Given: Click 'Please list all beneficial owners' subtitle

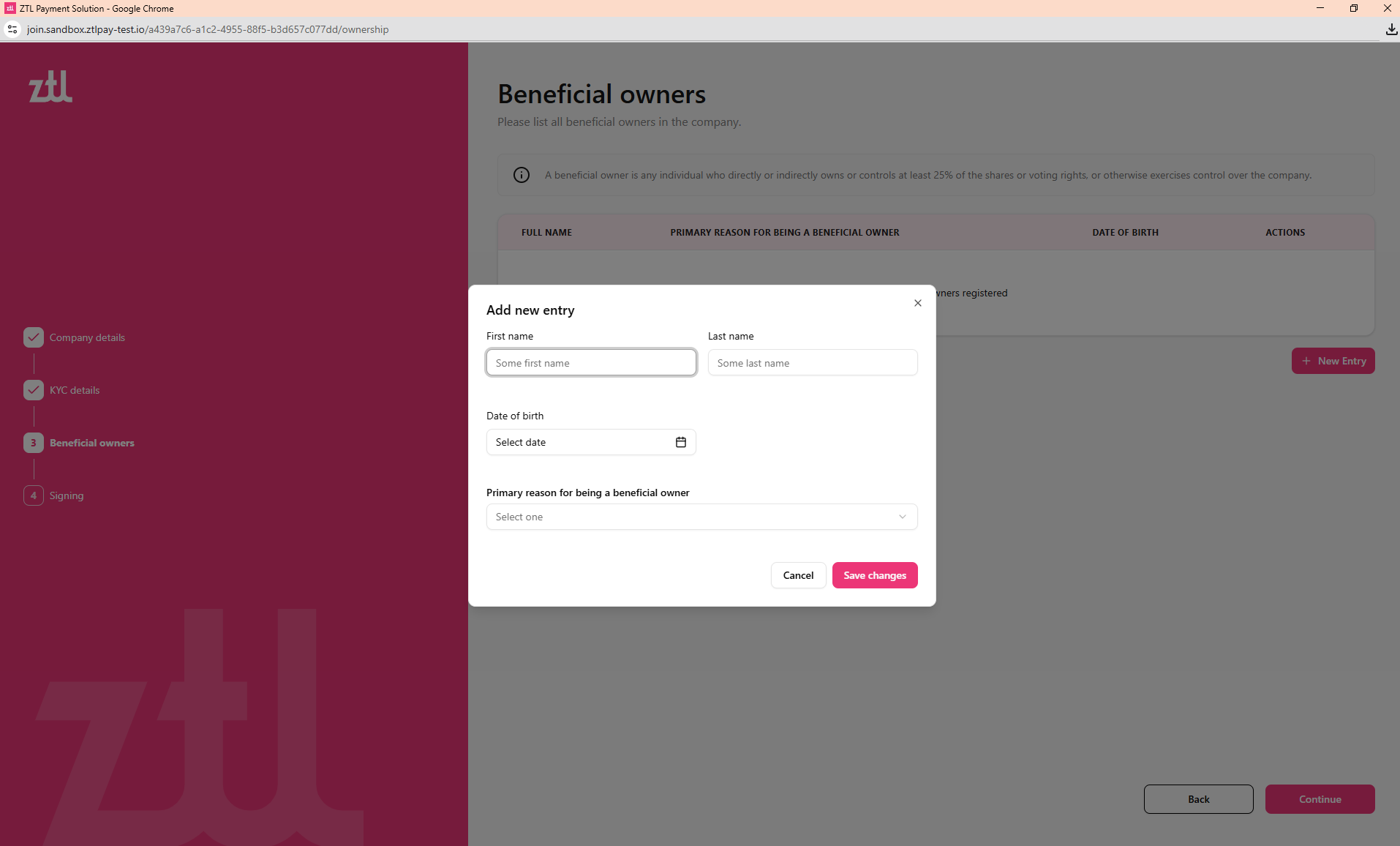Looking at the screenshot, I should pos(619,121).
